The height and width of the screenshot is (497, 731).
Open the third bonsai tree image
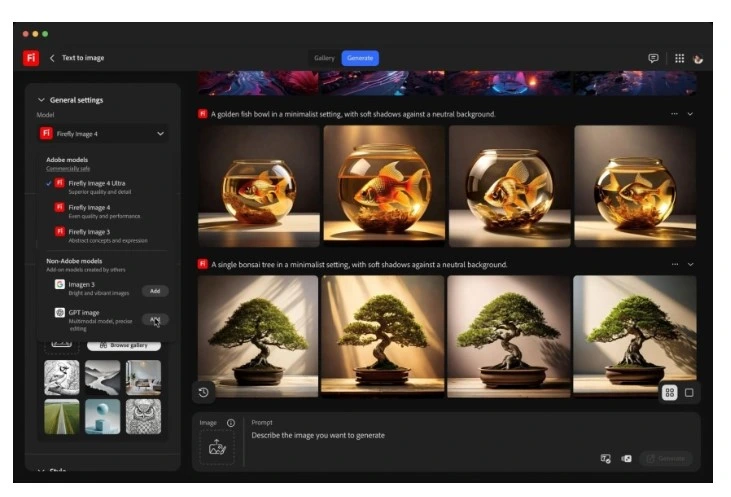pos(509,336)
